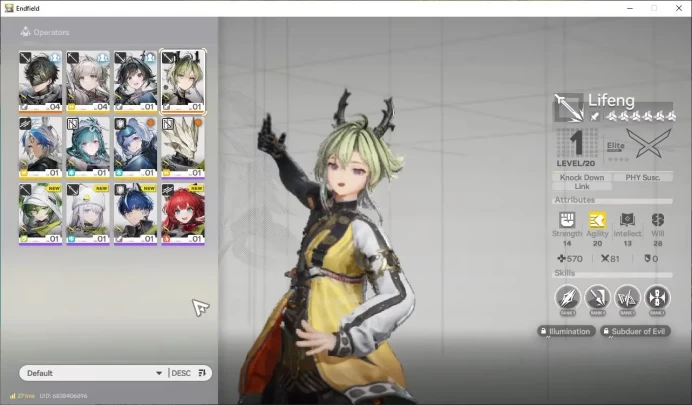
Task: Click the operator name Lifeng
Action: pos(611,101)
